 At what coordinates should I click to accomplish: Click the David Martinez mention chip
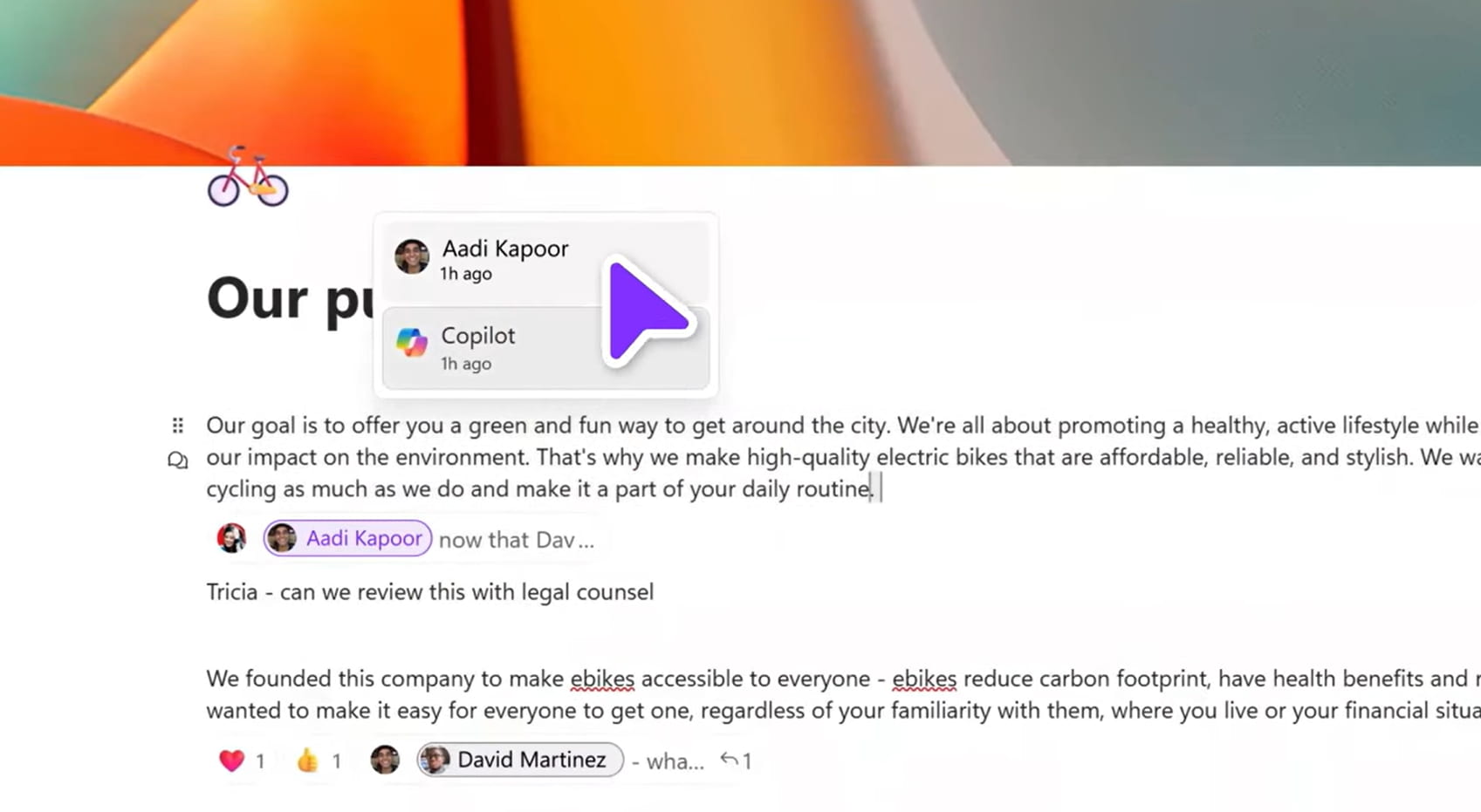pos(520,760)
